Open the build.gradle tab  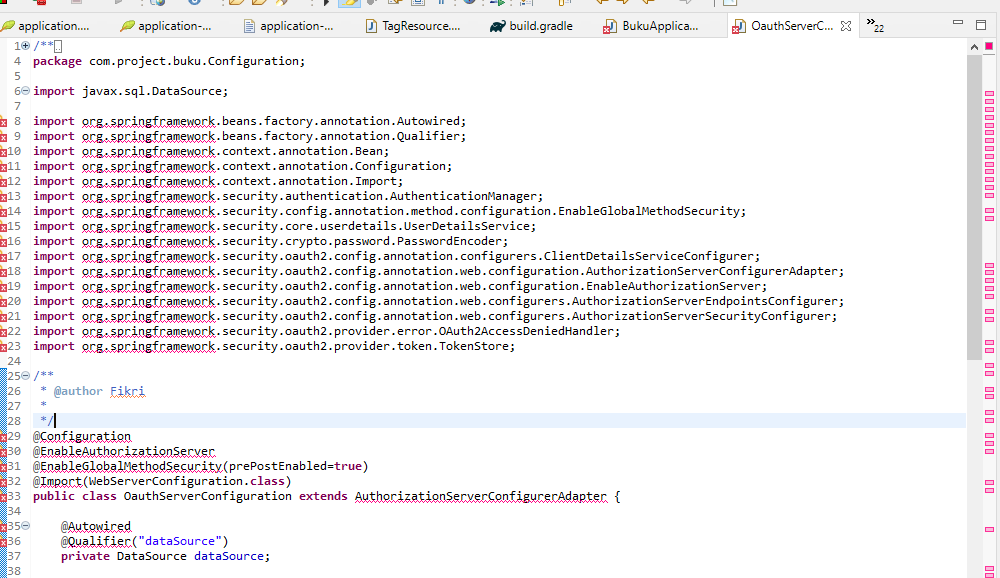tap(540, 26)
